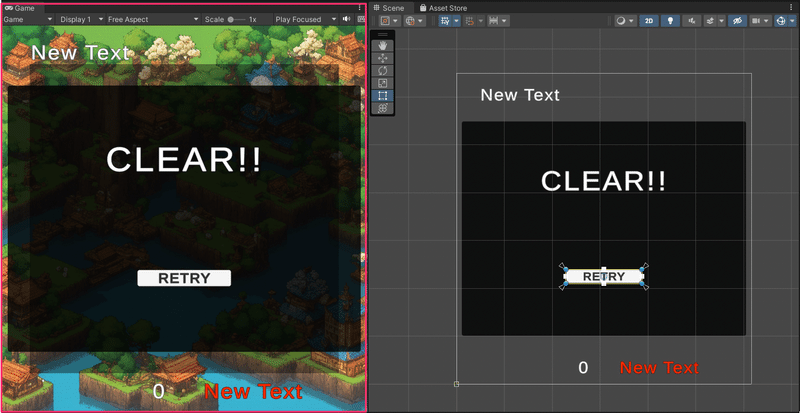Select the Transform tool
Image resolution: width=800 pixels, height=413 pixels.
[383, 108]
